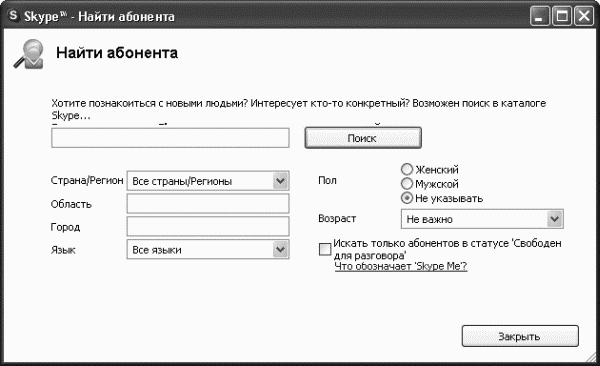600x366 pixels.
Task: Minimize the Skype search window
Action: point(540,16)
